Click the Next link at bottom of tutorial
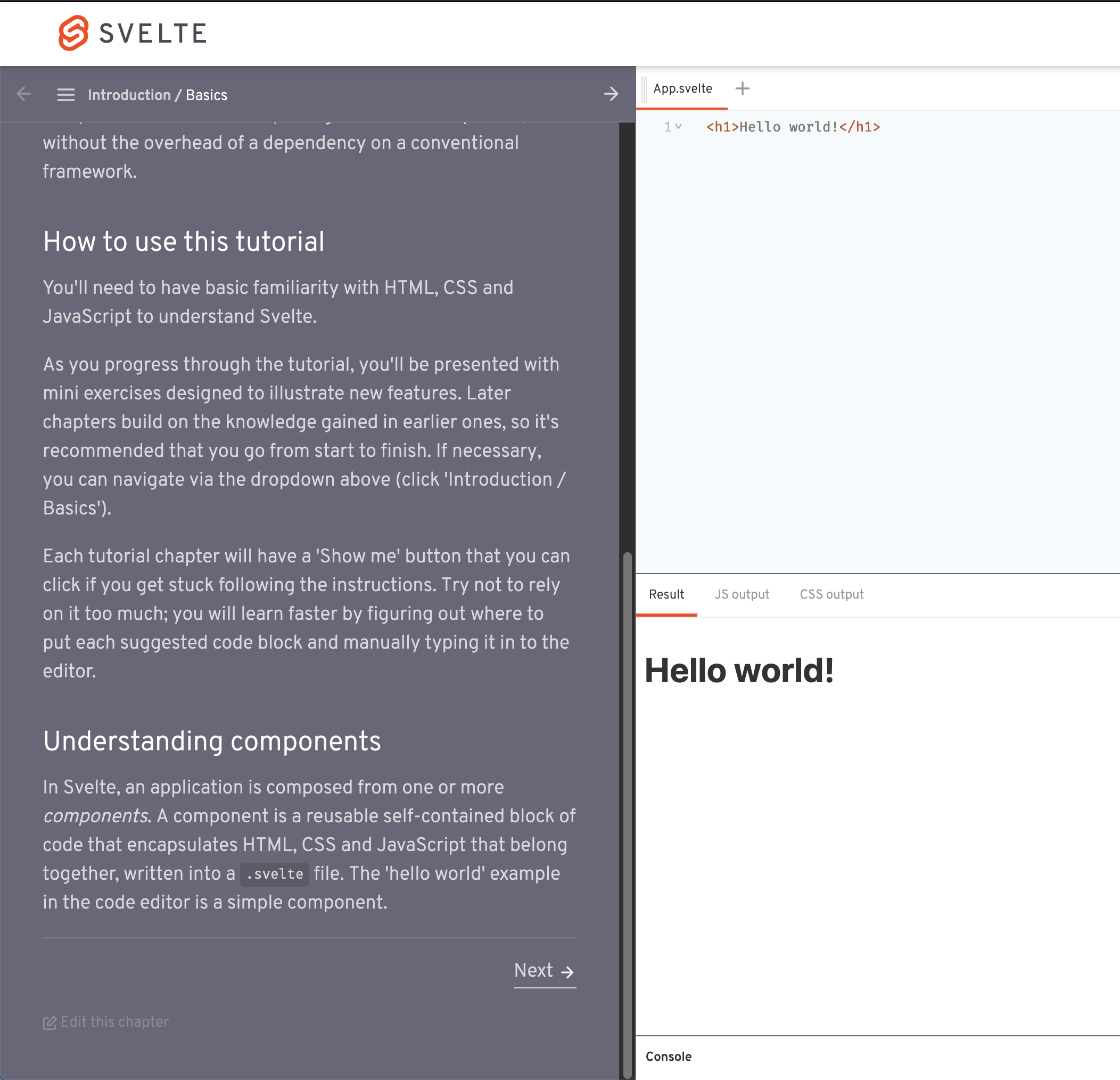1120x1080 pixels. (x=545, y=970)
